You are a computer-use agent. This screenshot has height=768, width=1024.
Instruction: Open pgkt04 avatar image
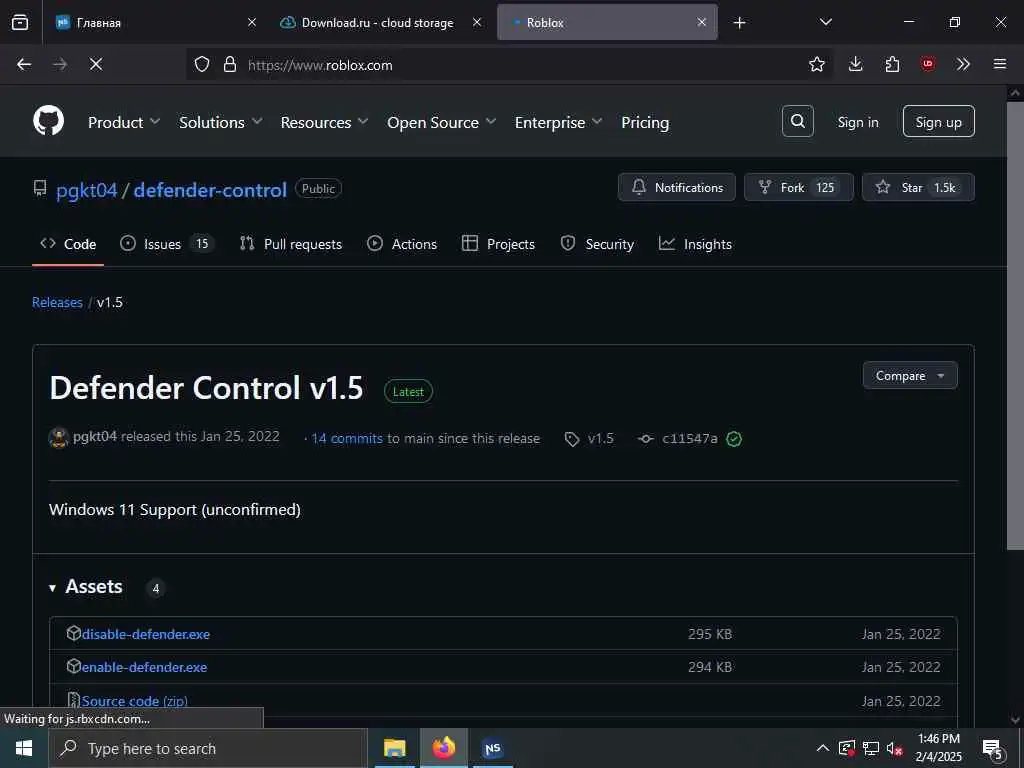pos(59,438)
